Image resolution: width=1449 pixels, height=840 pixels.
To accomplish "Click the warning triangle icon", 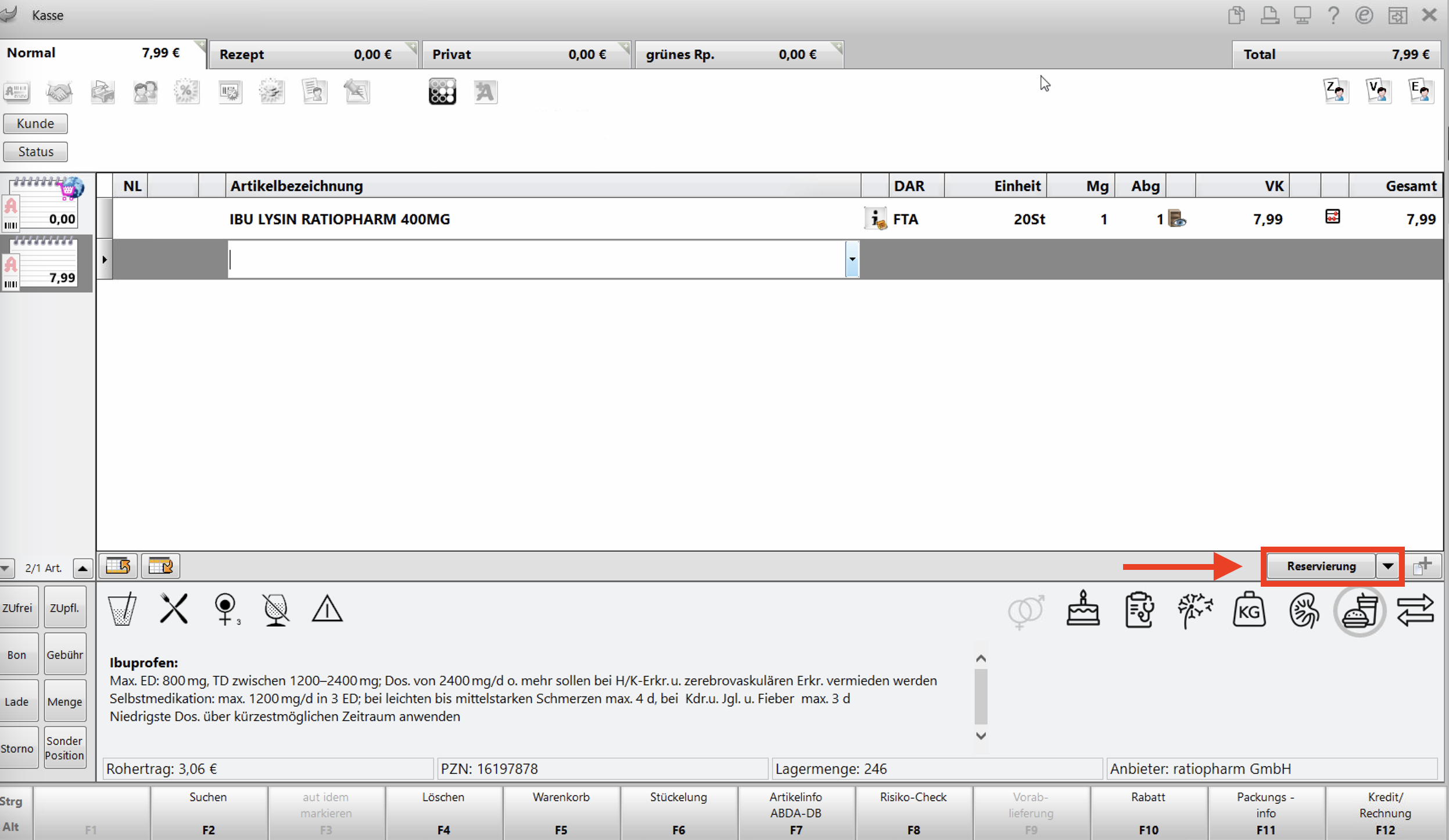I will pos(327,609).
